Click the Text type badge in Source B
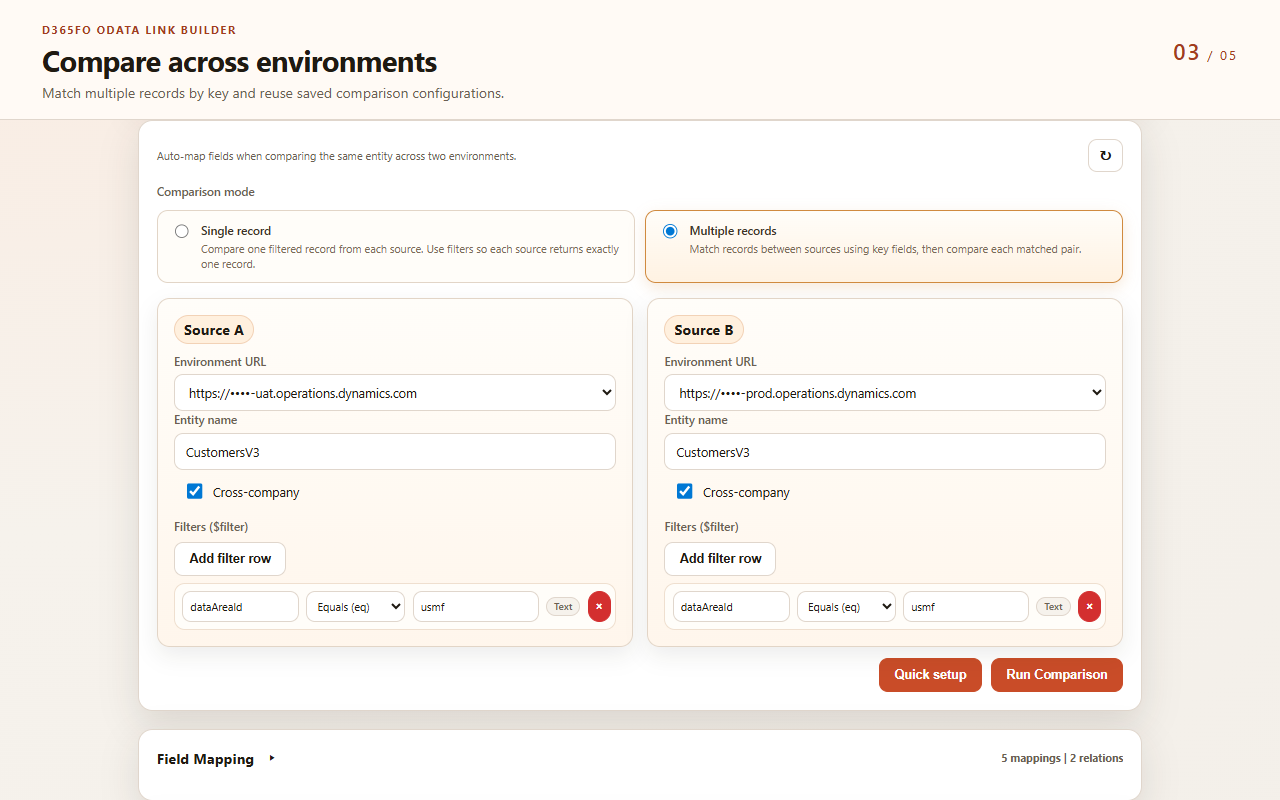Screen dimensions: 1280x800 click(x=1053, y=607)
